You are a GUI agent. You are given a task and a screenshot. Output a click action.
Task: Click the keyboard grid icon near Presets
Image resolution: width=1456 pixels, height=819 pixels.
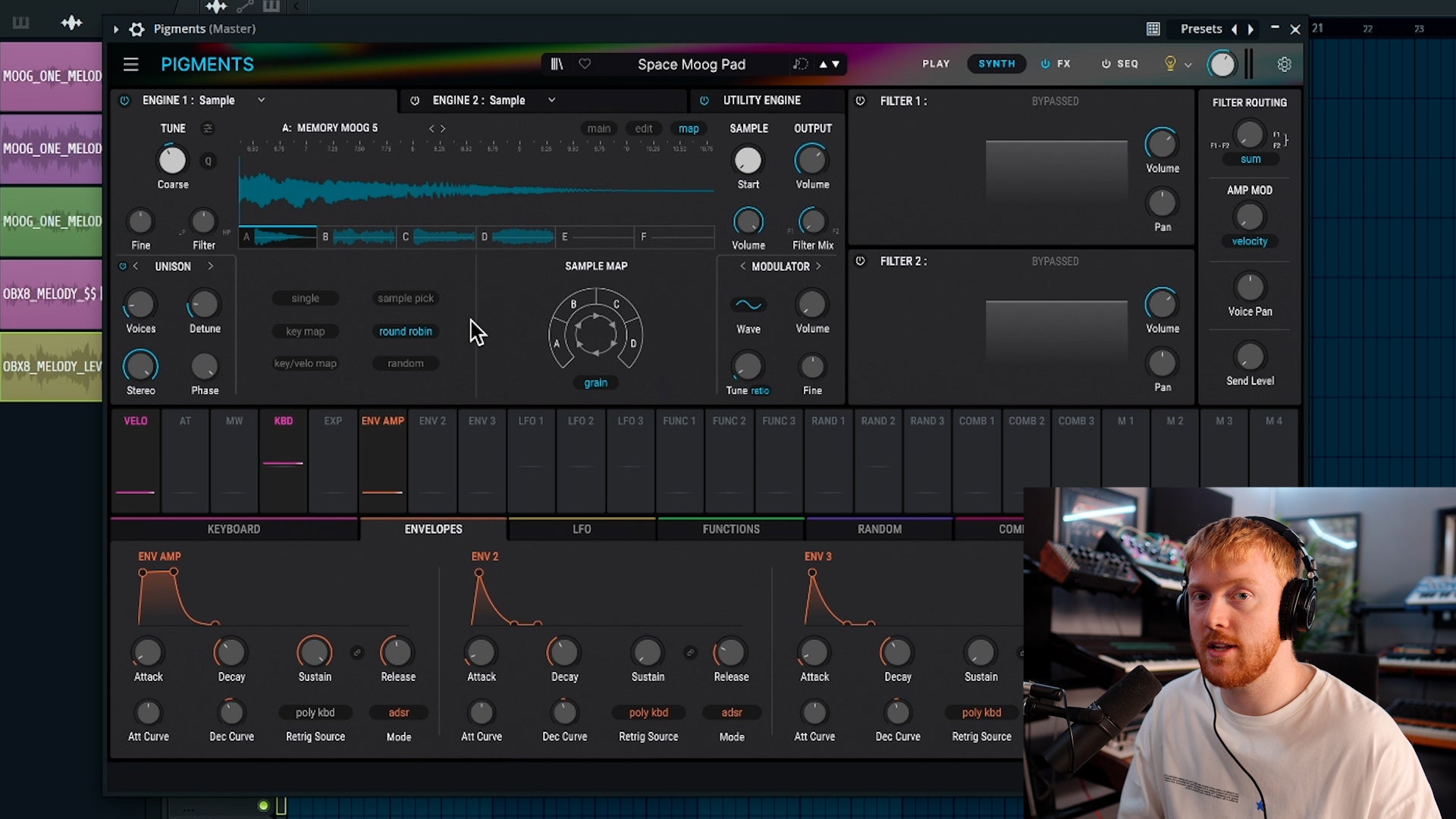click(1153, 29)
